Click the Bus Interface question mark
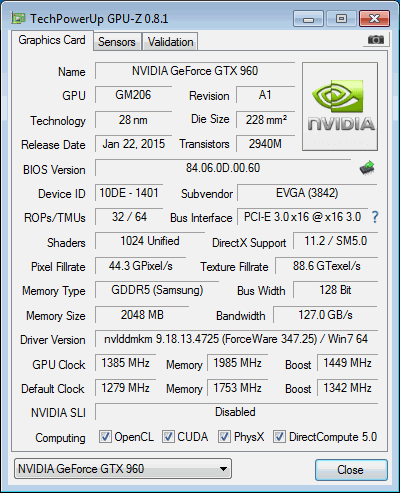The image size is (400, 493). [x=375, y=217]
